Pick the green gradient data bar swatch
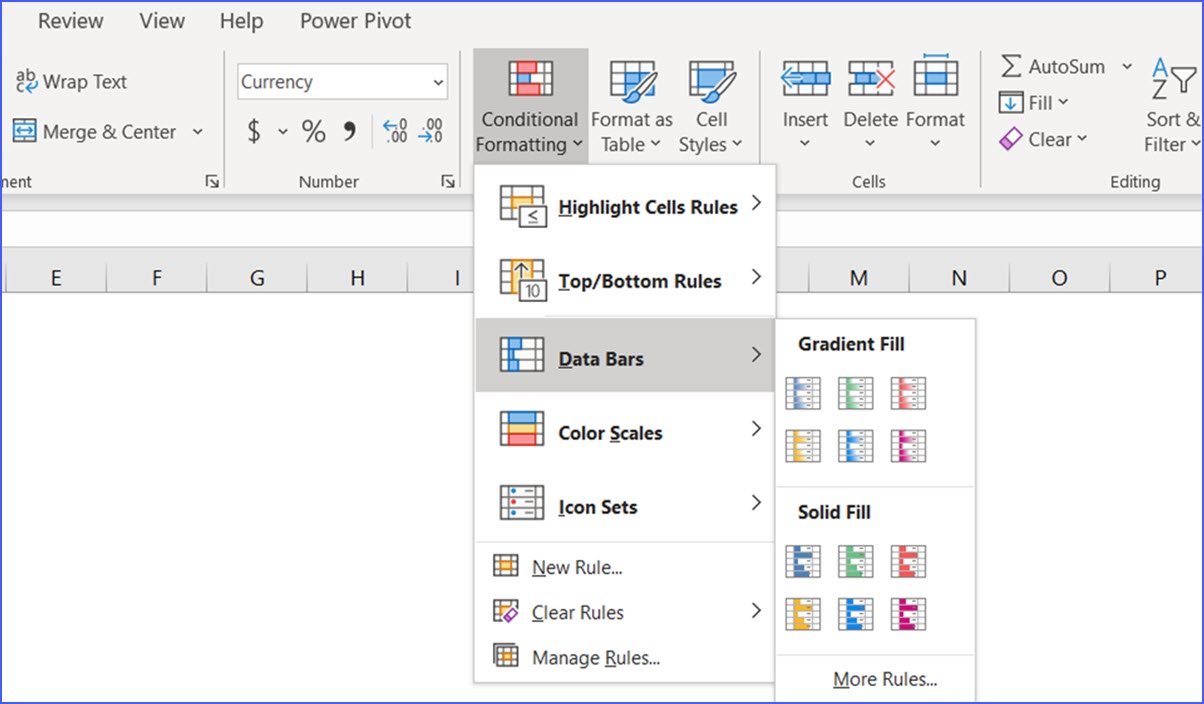 coord(854,393)
